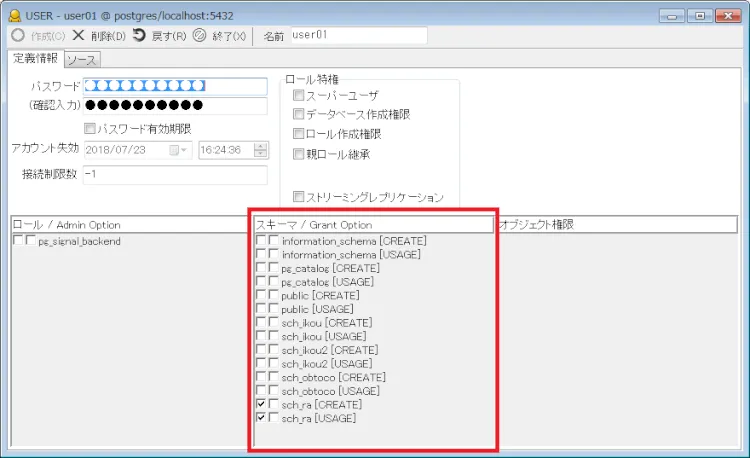
Task: Check the information_schema [CREATE] schema checkbox
Action: point(261,240)
